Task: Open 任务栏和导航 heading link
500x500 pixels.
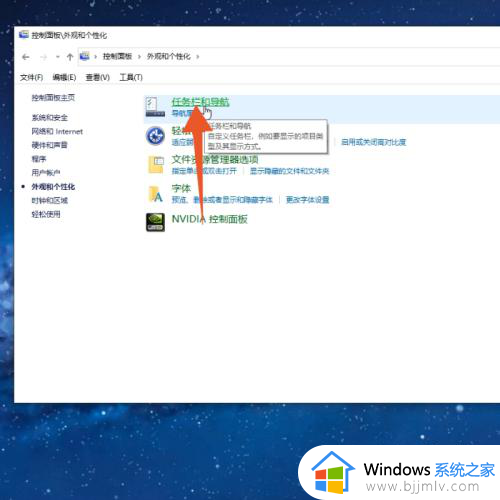Action: click(x=200, y=102)
